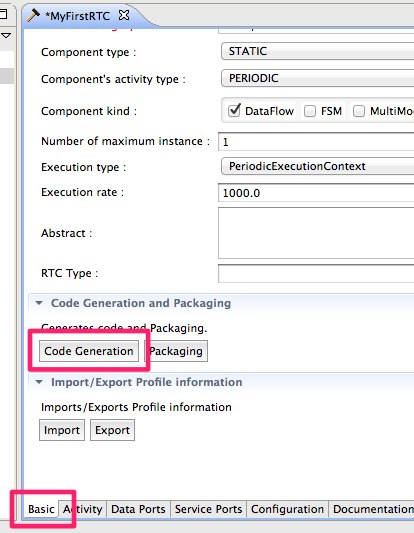Open the Execution type combo box

317,166
